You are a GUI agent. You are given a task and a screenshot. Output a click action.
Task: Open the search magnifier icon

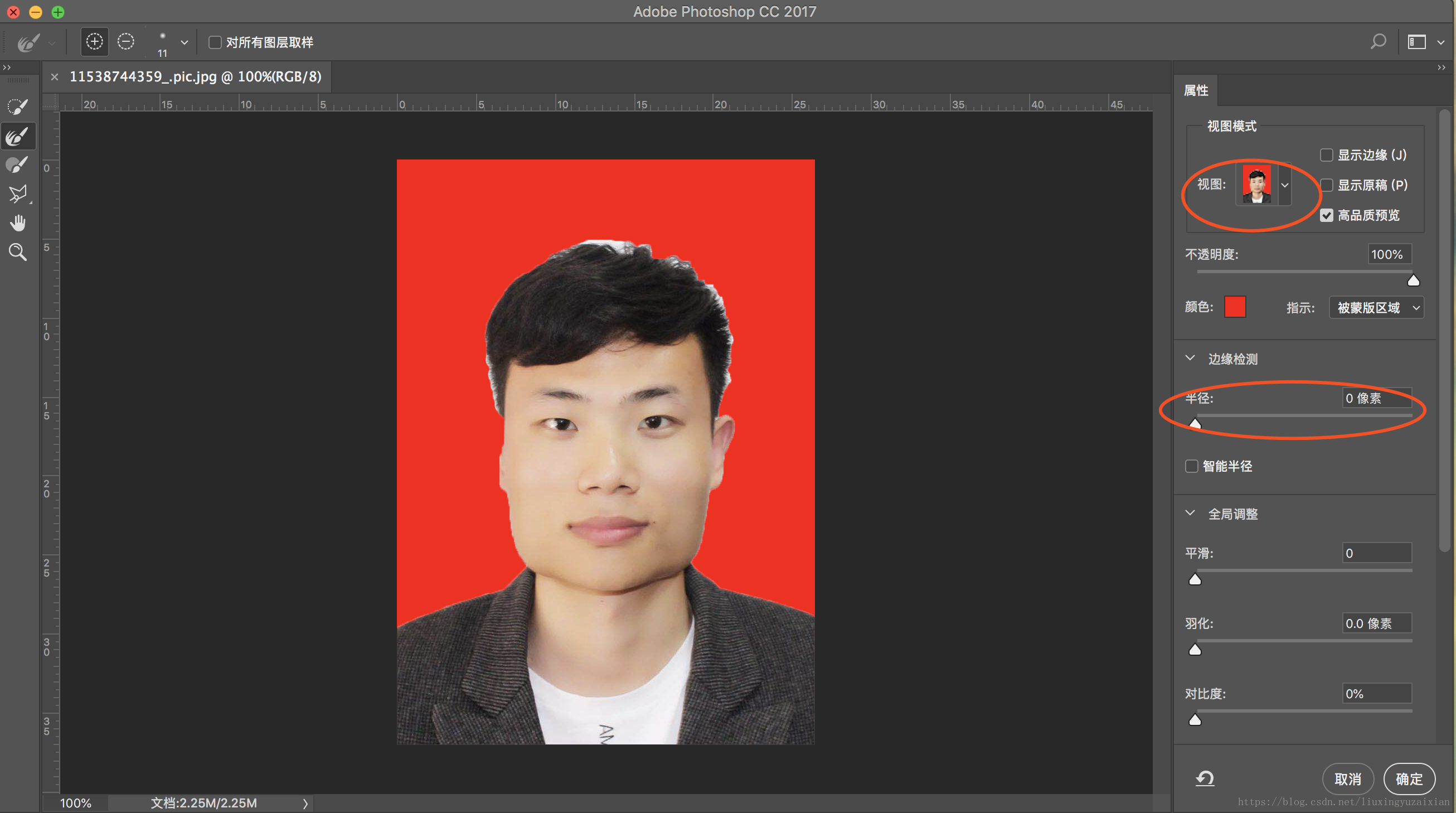(1378, 42)
